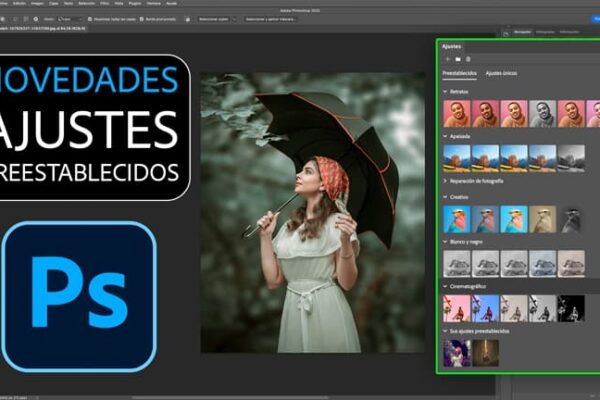The height and width of the screenshot is (400, 600).
Task: Toggle Muestrear todas las capas checkbox
Action: pos(90,19)
